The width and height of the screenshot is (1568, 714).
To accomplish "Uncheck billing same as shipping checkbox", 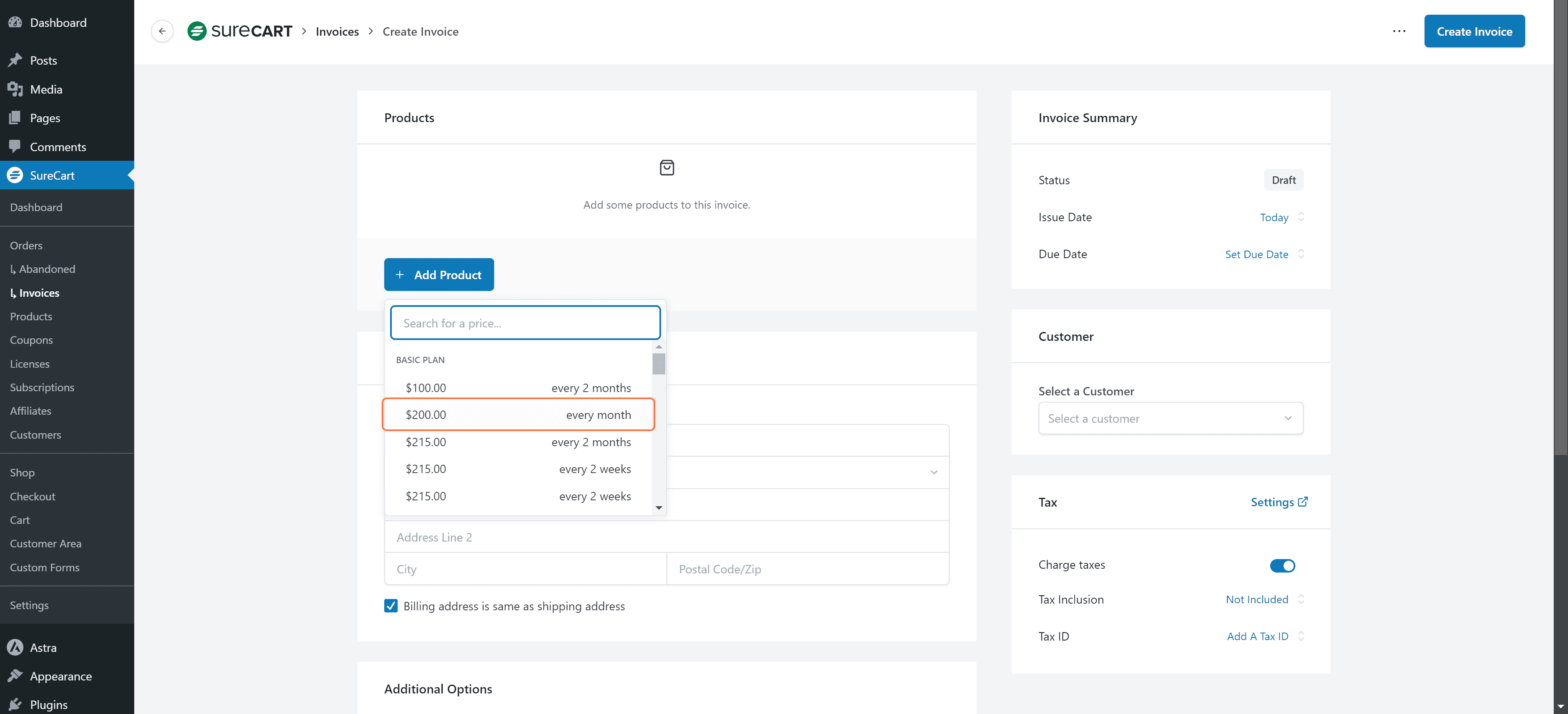I will point(391,606).
